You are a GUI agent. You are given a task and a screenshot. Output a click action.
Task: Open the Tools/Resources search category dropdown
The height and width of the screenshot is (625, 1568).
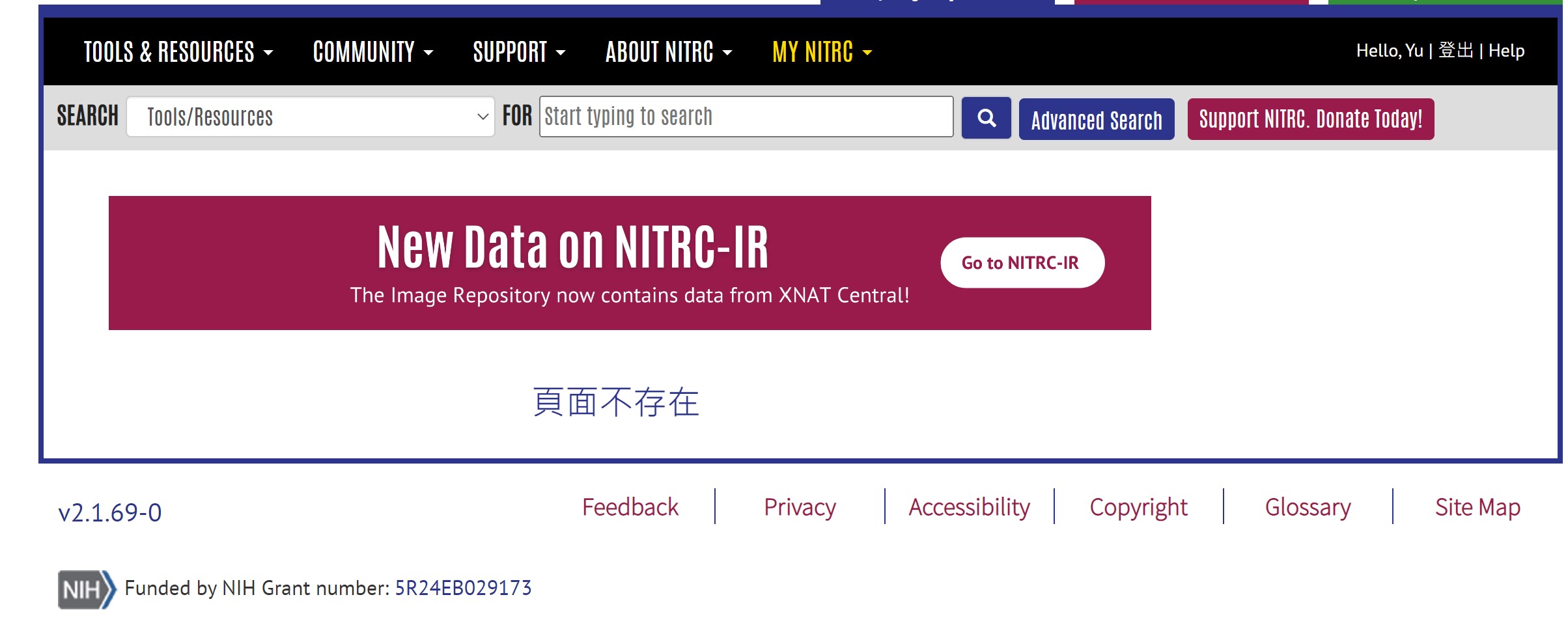click(311, 117)
